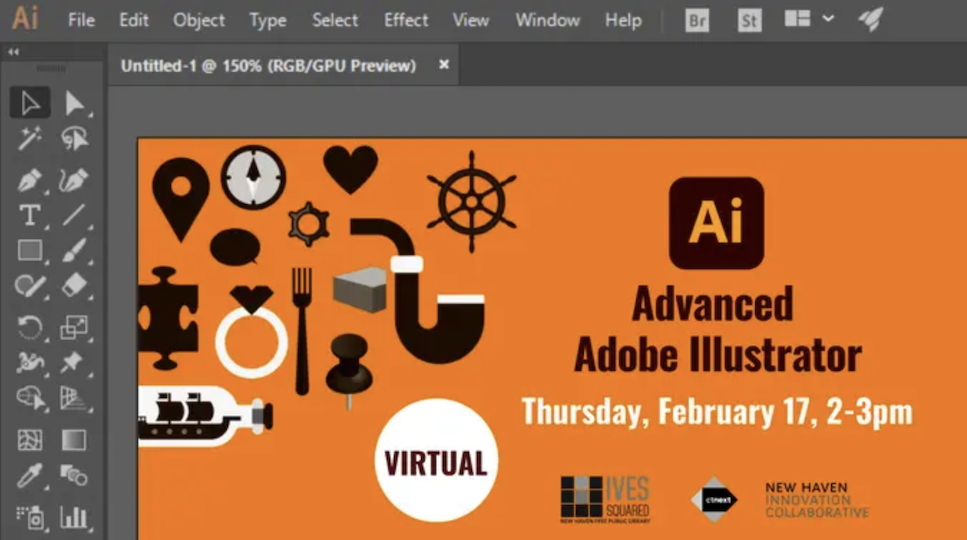Select the Scale tool

click(x=74, y=327)
